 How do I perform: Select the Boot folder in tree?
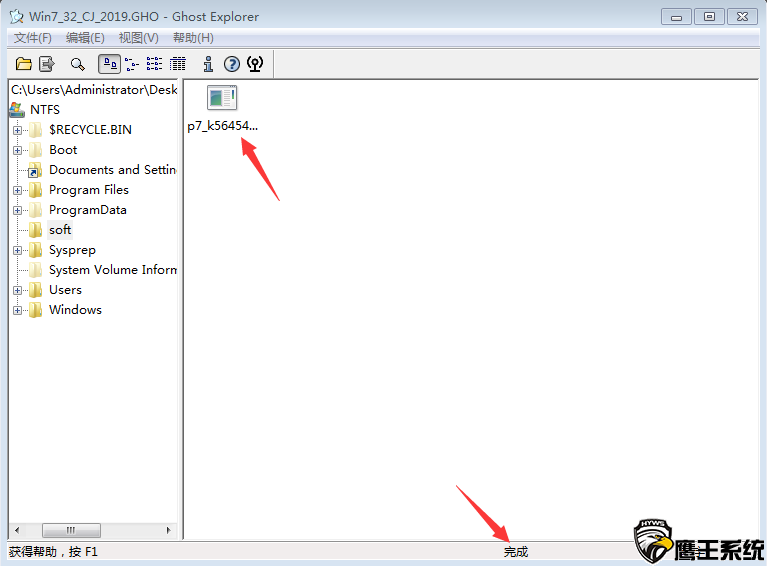click(63, 150)
